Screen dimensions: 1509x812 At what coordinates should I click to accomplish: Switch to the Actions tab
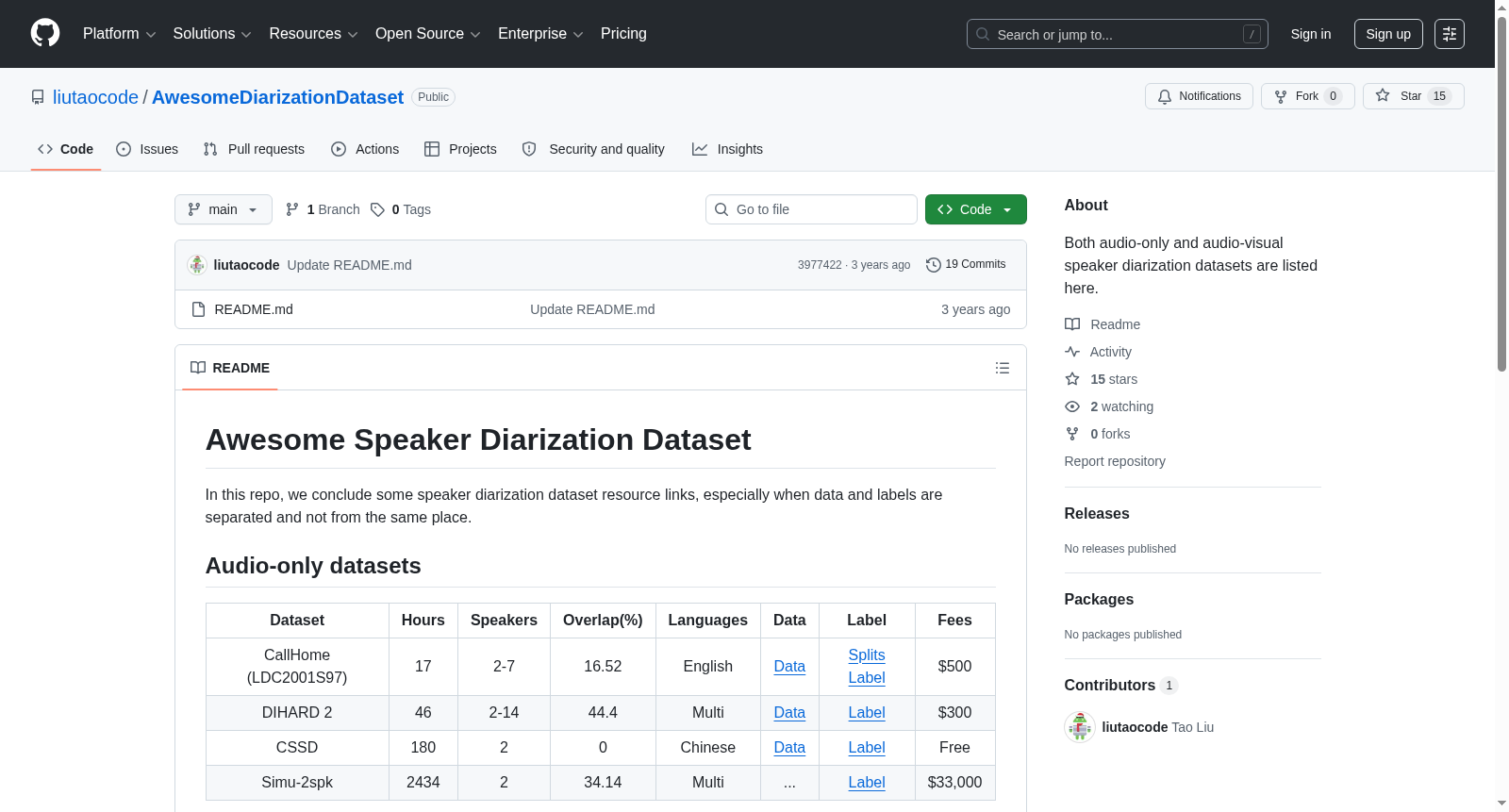(365, 149)
